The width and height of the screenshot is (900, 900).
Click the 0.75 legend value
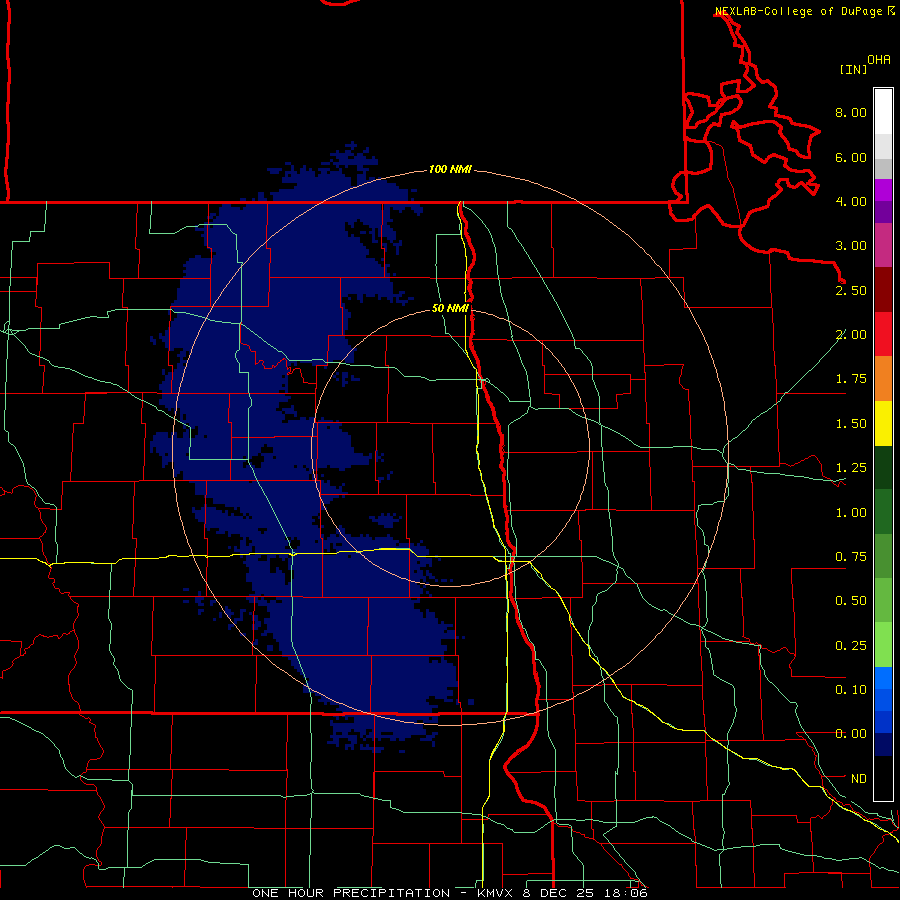coord(851,557)
